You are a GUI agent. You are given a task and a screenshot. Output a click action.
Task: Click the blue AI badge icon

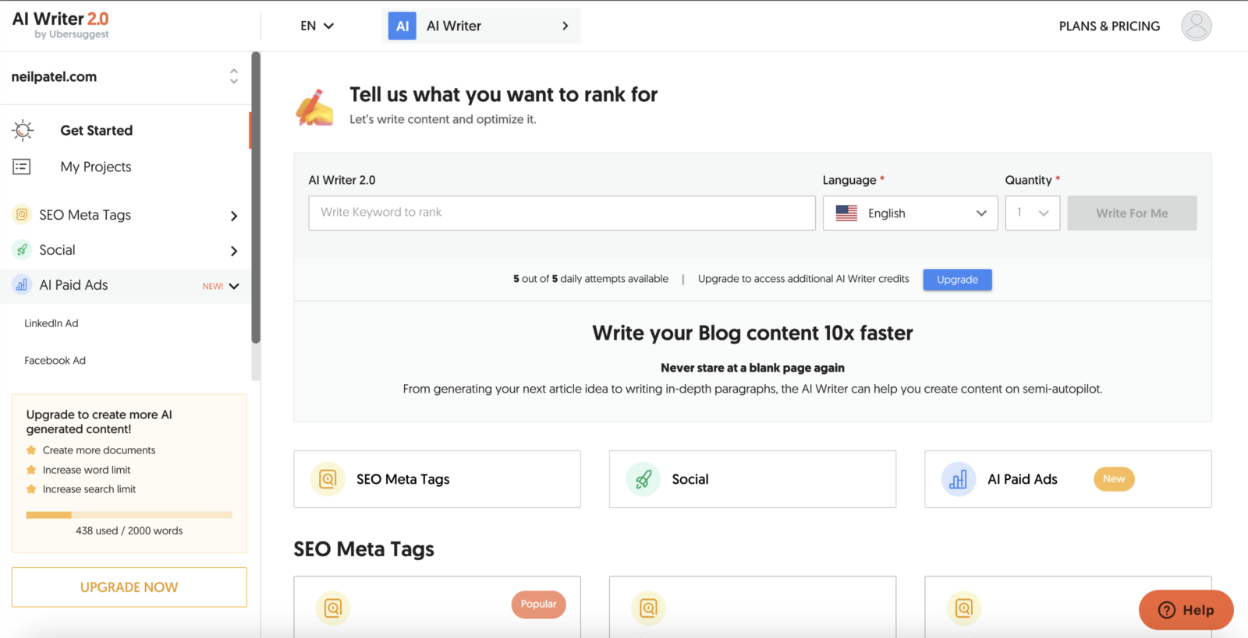[x=402, y=26]
